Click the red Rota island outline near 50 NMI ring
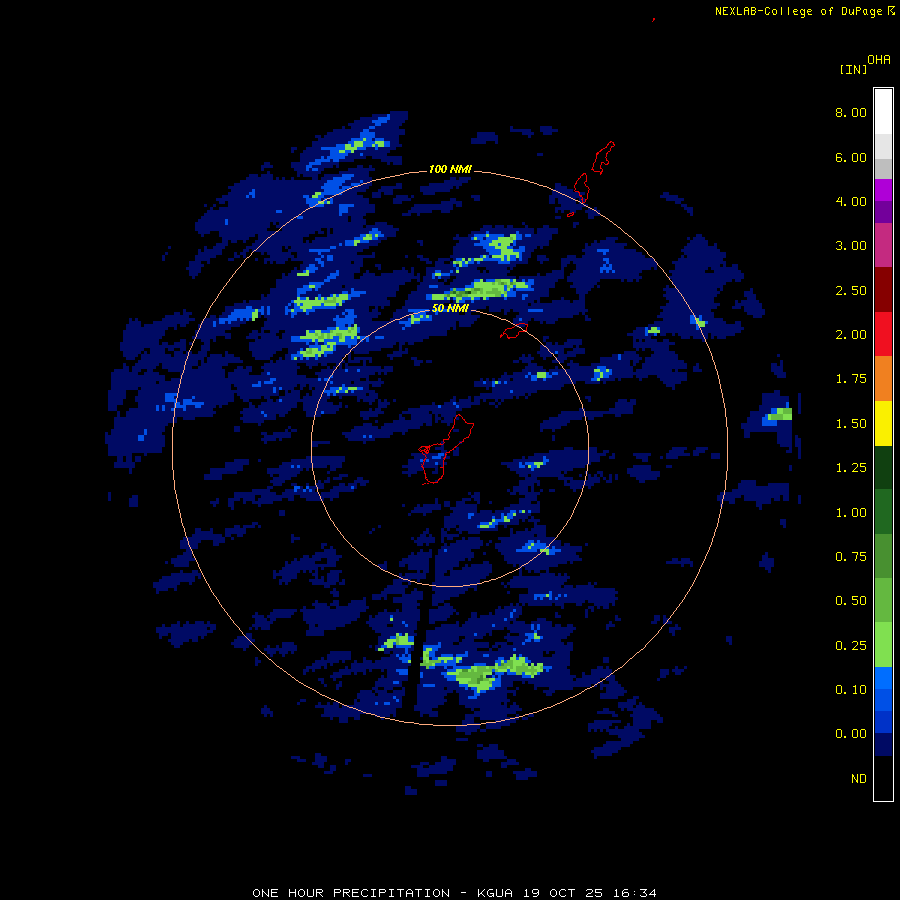The height and width of the screenshot is (900, 900). (514, 331)
